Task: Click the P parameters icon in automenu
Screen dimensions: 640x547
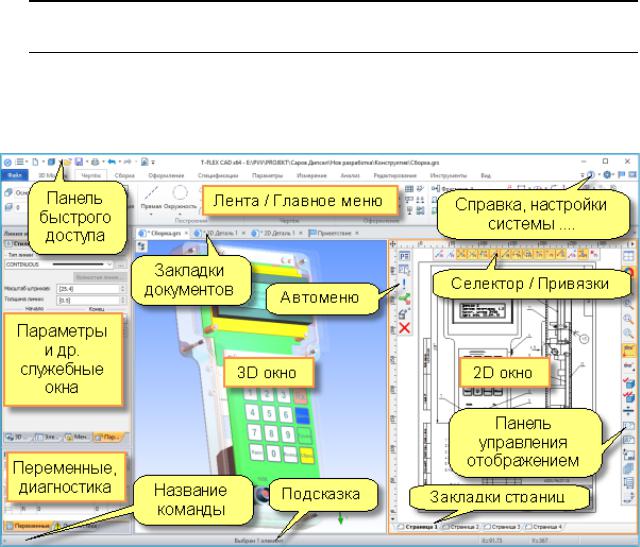Action: pyautogui.click(x=404, y=256)
